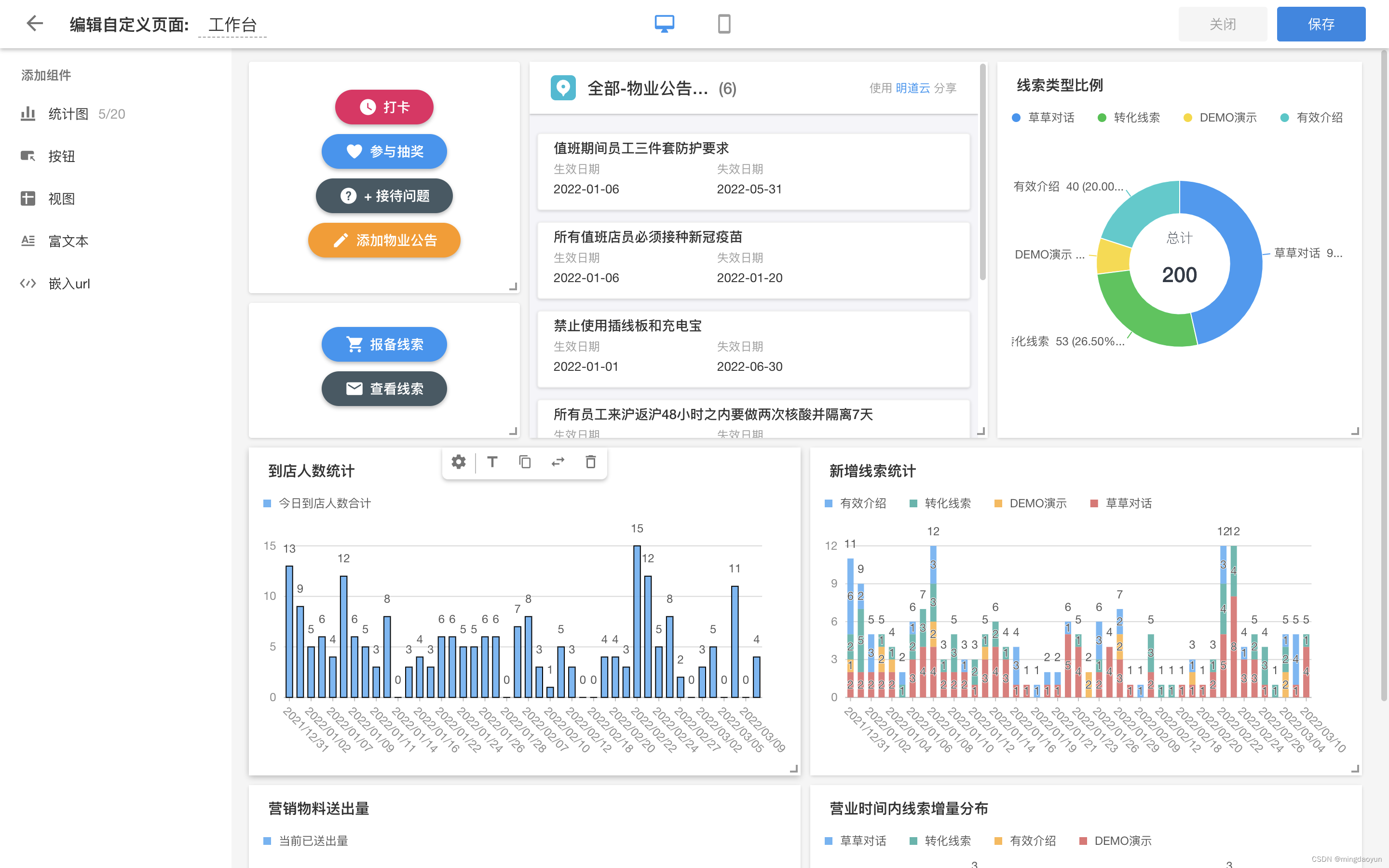Screen dimensions: 1389x868
Task: Open 禁止使用插线板和充电宝 announcement
Action: [x=753, y=349]
